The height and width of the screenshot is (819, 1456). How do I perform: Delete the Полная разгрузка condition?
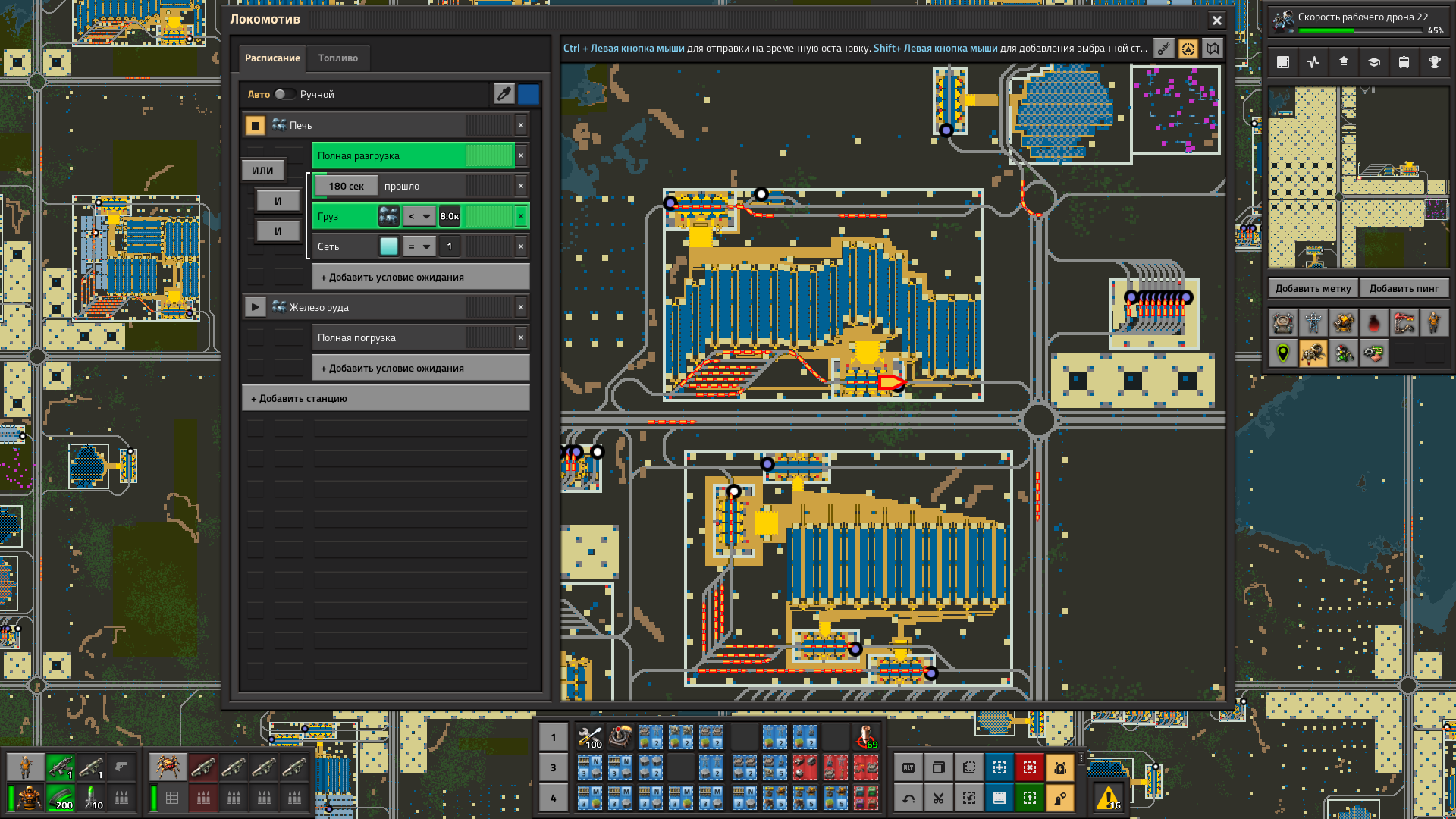click(521, 155)
